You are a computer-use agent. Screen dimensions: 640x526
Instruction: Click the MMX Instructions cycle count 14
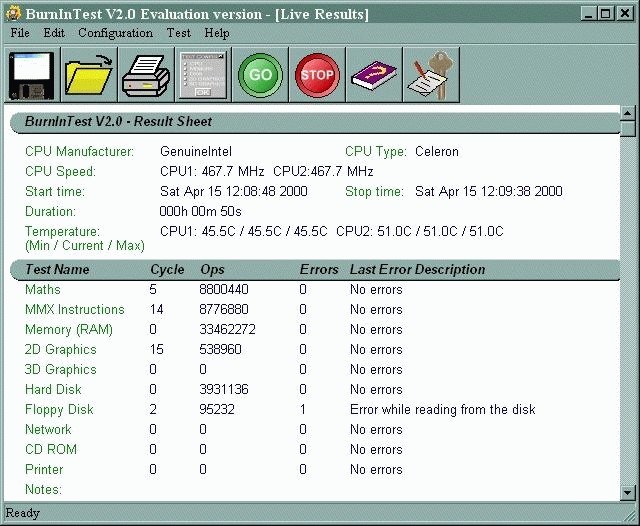156,309
